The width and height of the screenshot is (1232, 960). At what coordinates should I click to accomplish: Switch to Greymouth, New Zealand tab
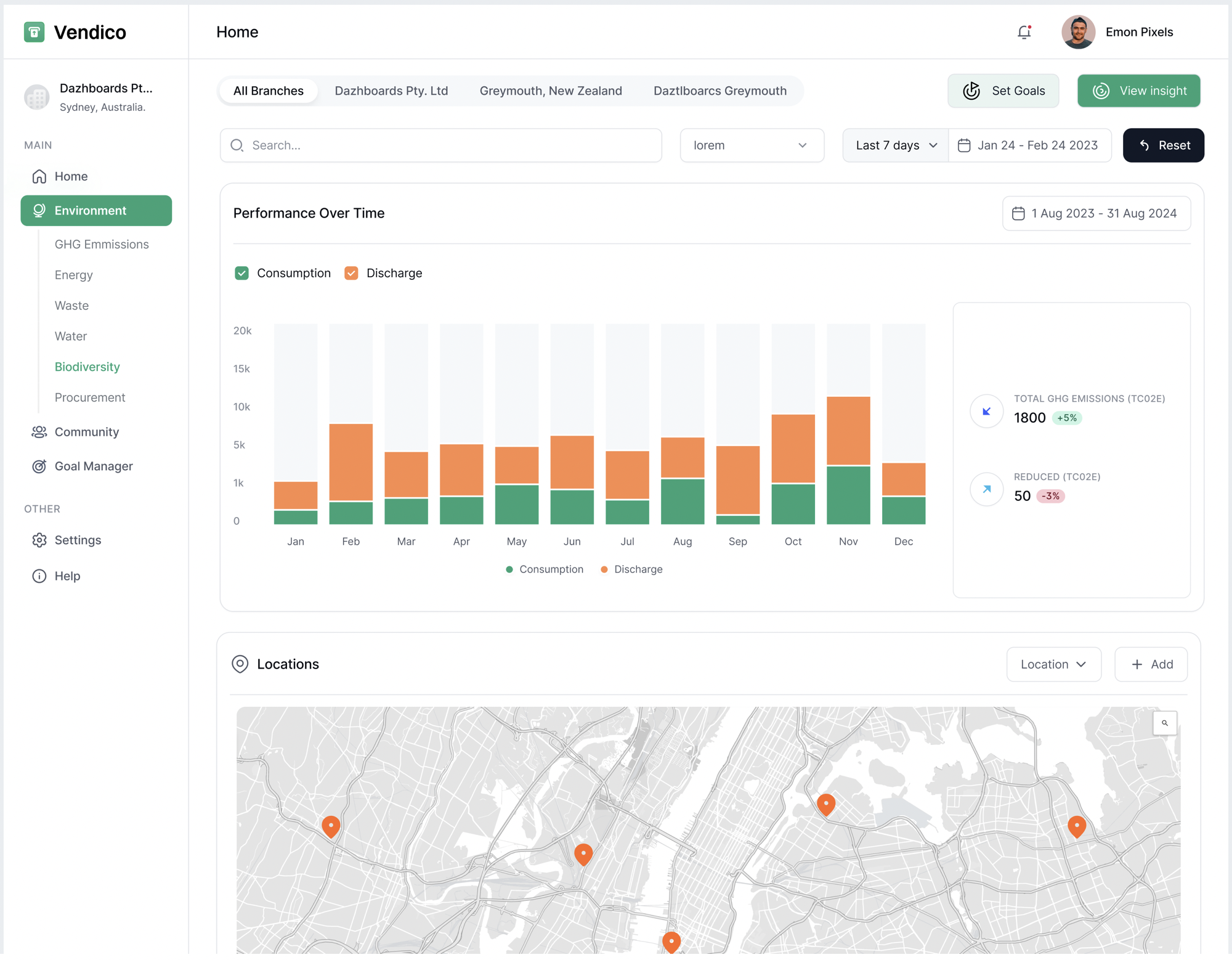[551, 91]
